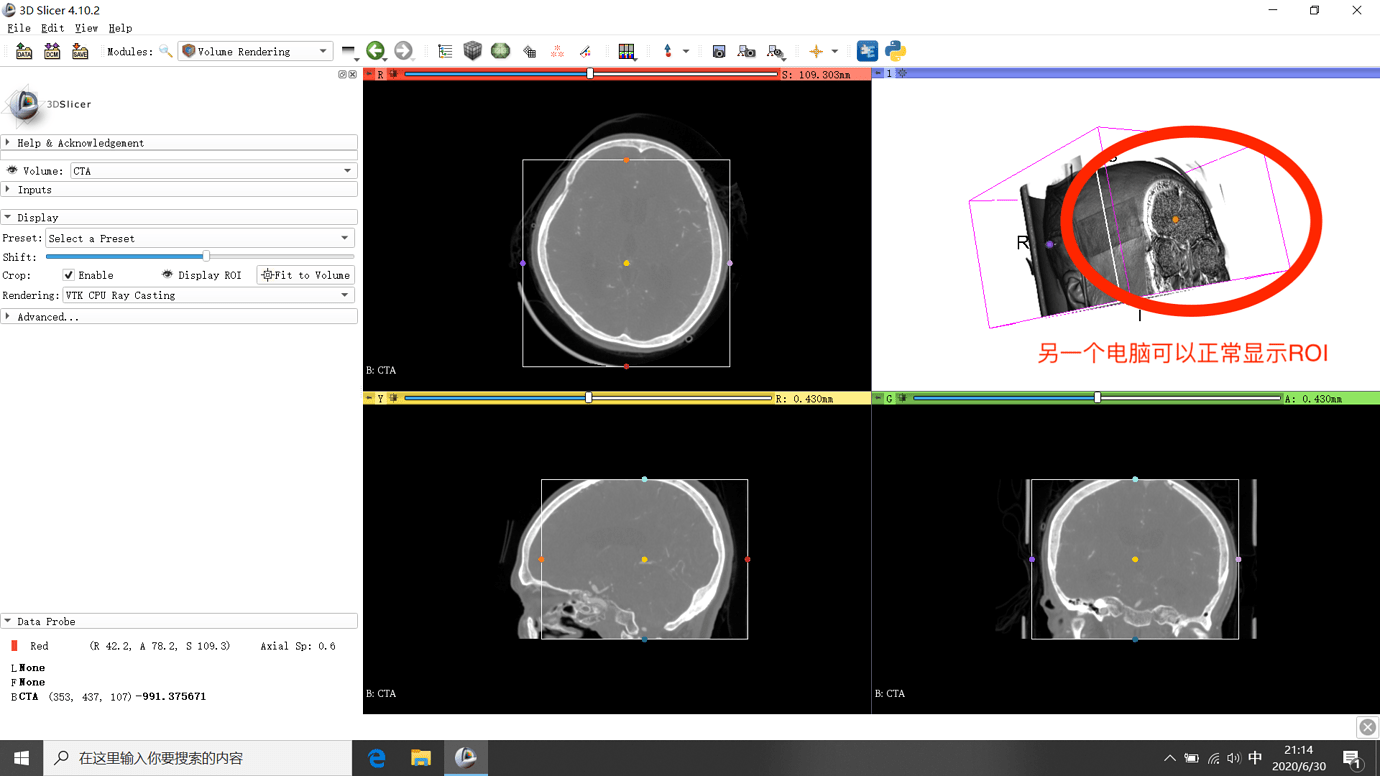Screen dimensions: 1380x776
Task: Open the Python interactor console
Action: (x=895, y=51)
